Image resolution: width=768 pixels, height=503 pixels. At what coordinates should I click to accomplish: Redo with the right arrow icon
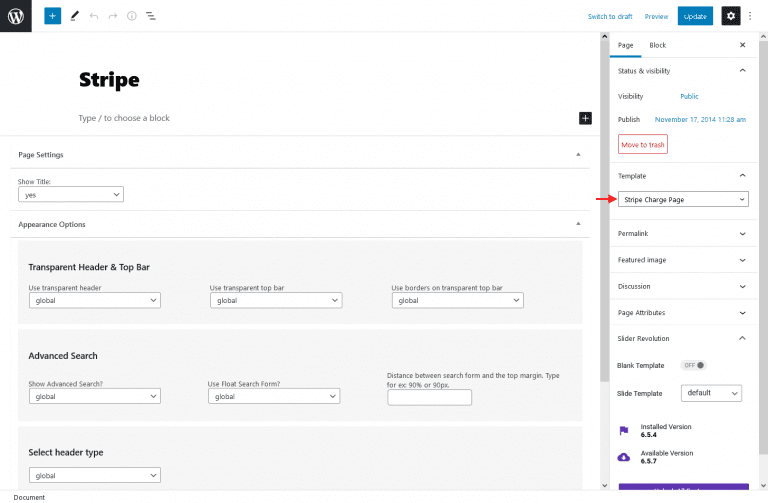click(x=113, y=16)
